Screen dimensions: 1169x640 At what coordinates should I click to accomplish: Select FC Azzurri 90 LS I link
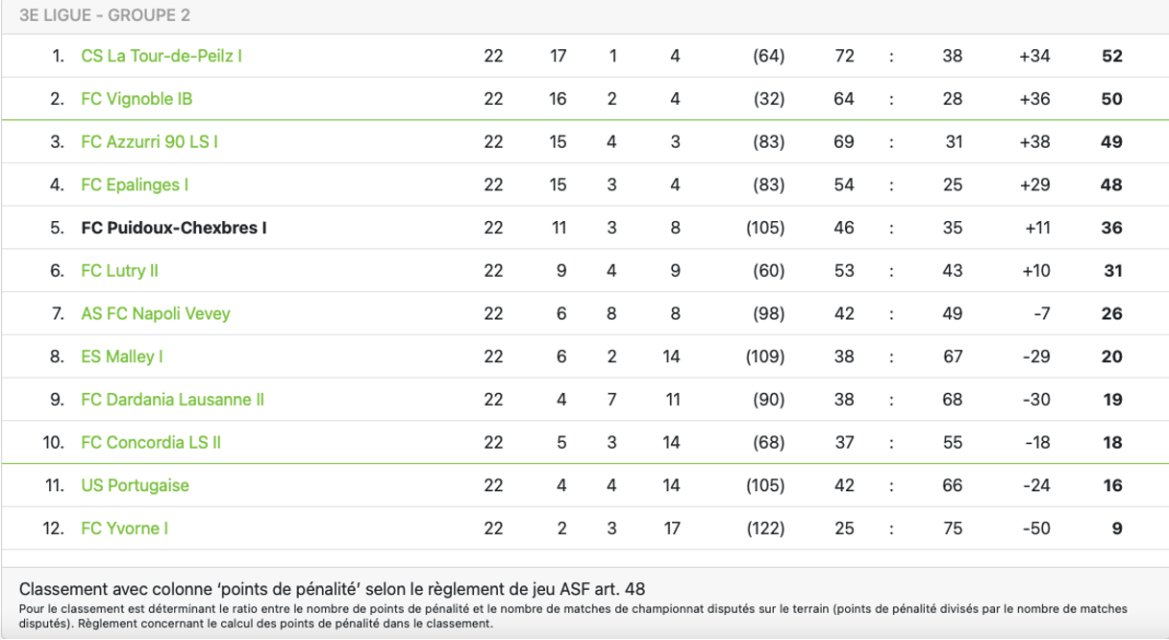[149, 142]
